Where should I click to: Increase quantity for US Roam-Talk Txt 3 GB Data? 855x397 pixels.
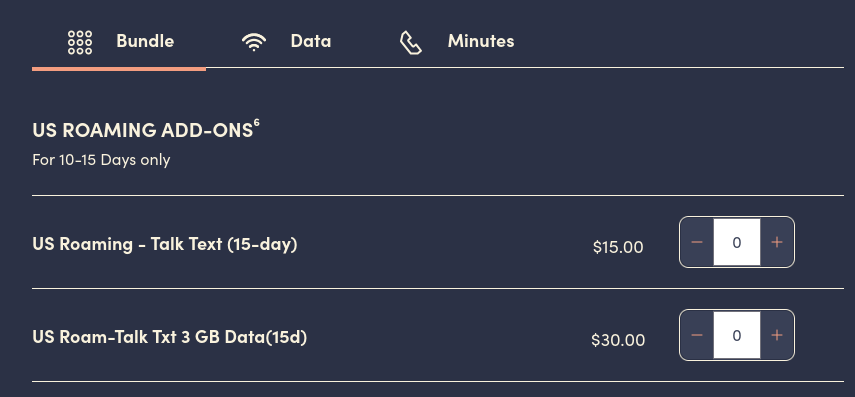(x=777, y=335)
